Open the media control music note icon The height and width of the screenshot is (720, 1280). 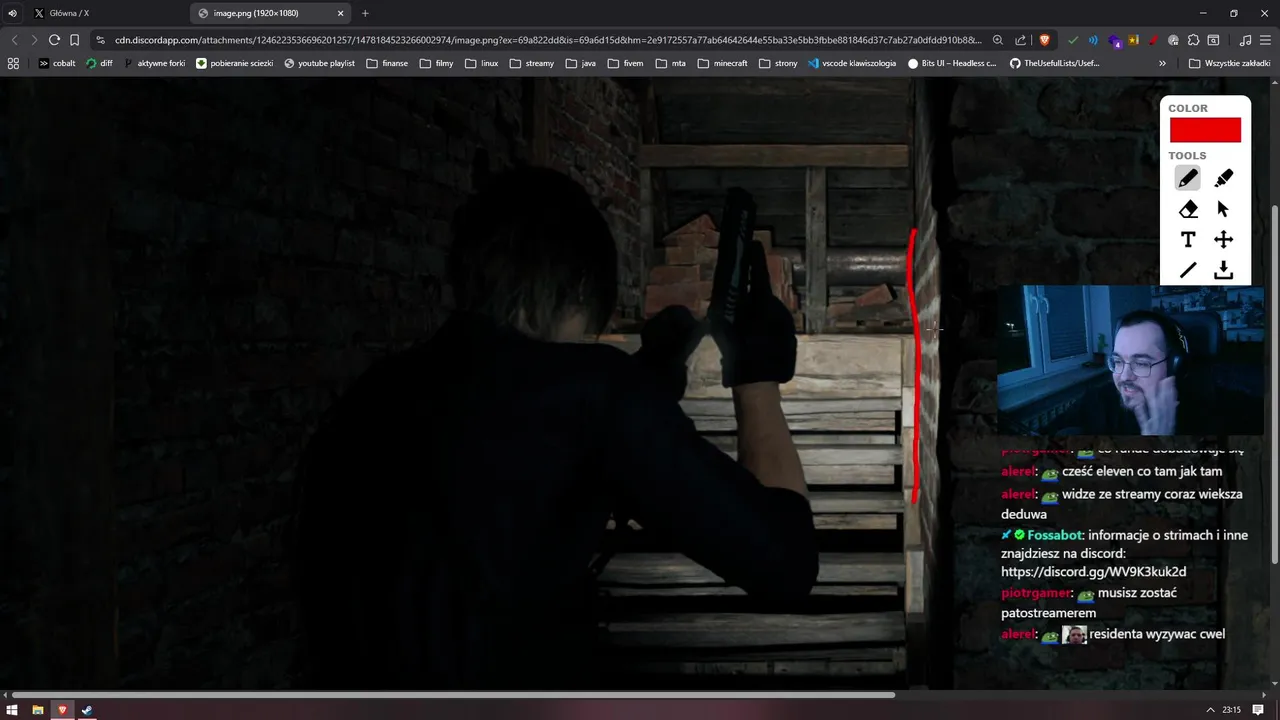pyautogui.click(x=1245, y=40)
